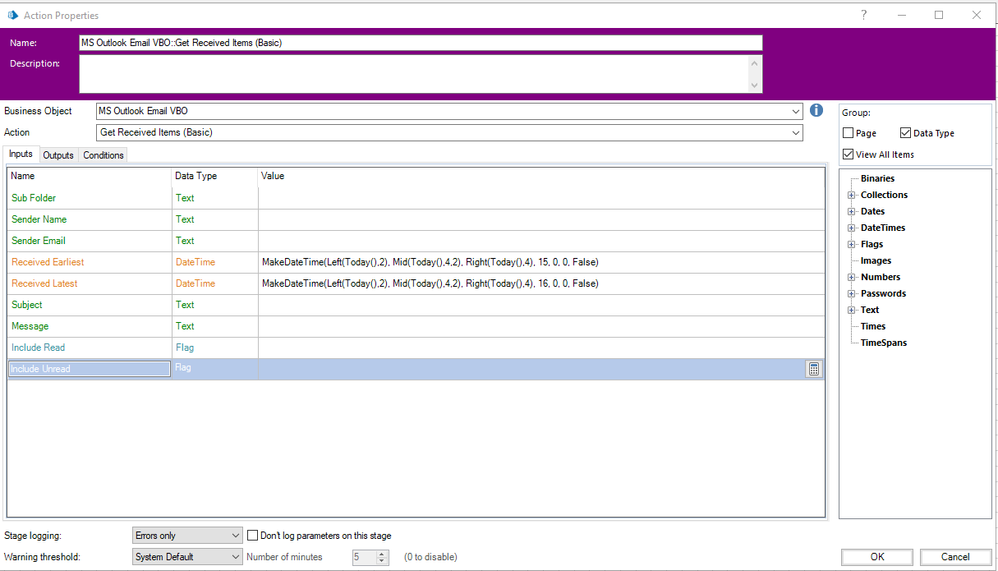Switch to the Outputs tab
Viewport: 998px width, 571px height.
click(58, 155)
